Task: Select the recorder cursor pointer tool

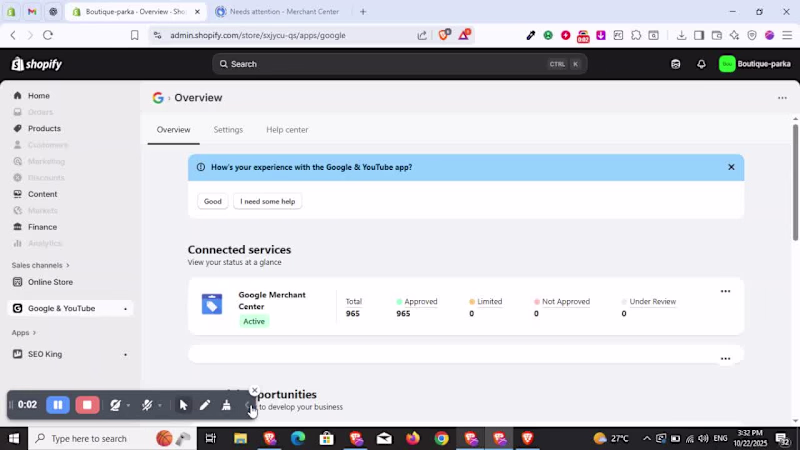Action: 183,405
